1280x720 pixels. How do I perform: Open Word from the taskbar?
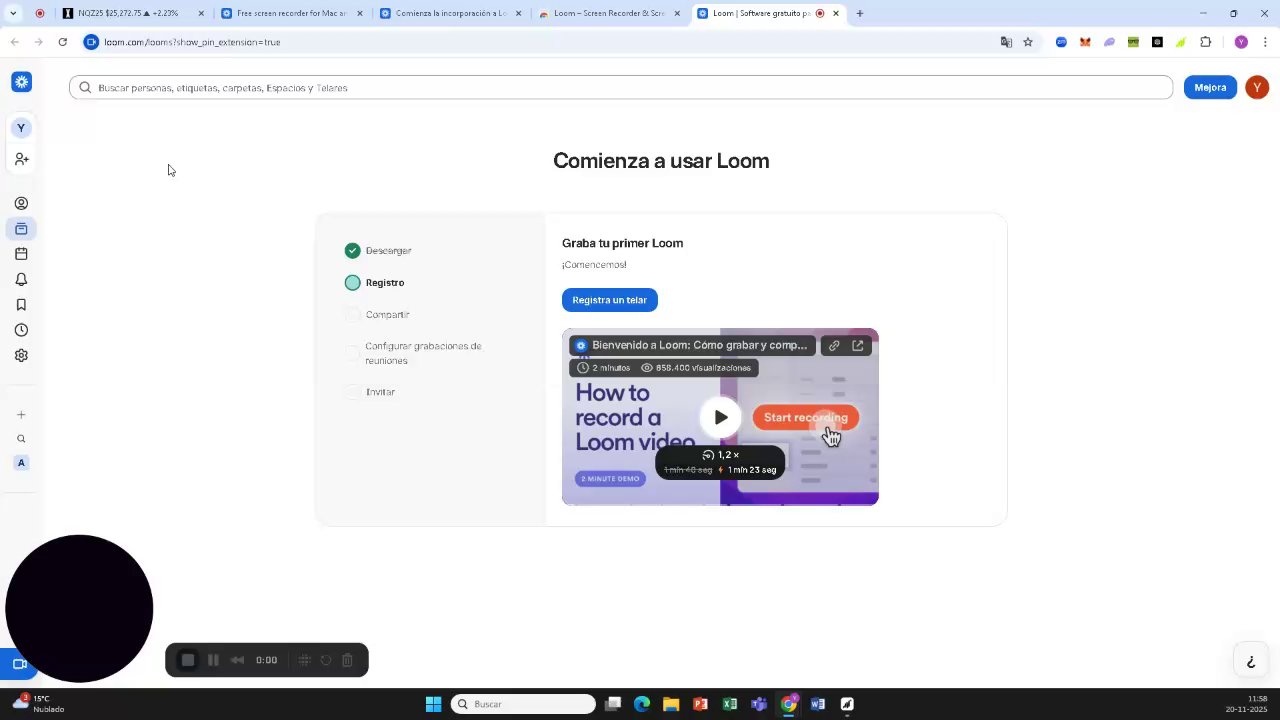818,704
